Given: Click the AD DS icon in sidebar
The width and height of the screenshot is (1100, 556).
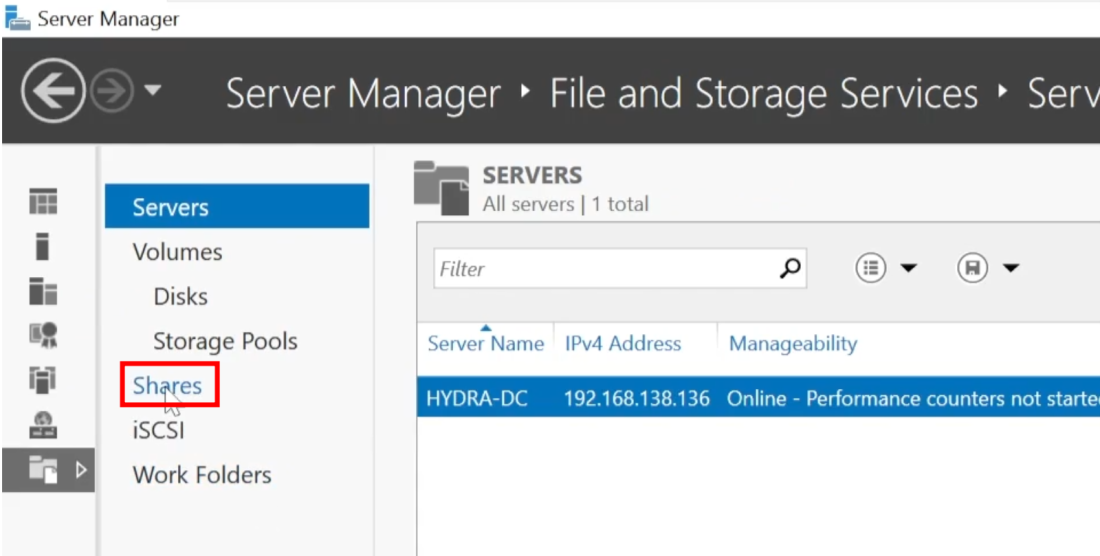Looking at the screenshot, I should (43, 380).
